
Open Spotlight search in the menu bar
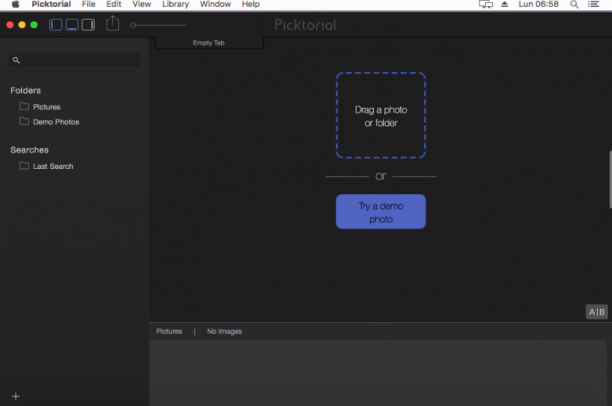tap(574, 5)
